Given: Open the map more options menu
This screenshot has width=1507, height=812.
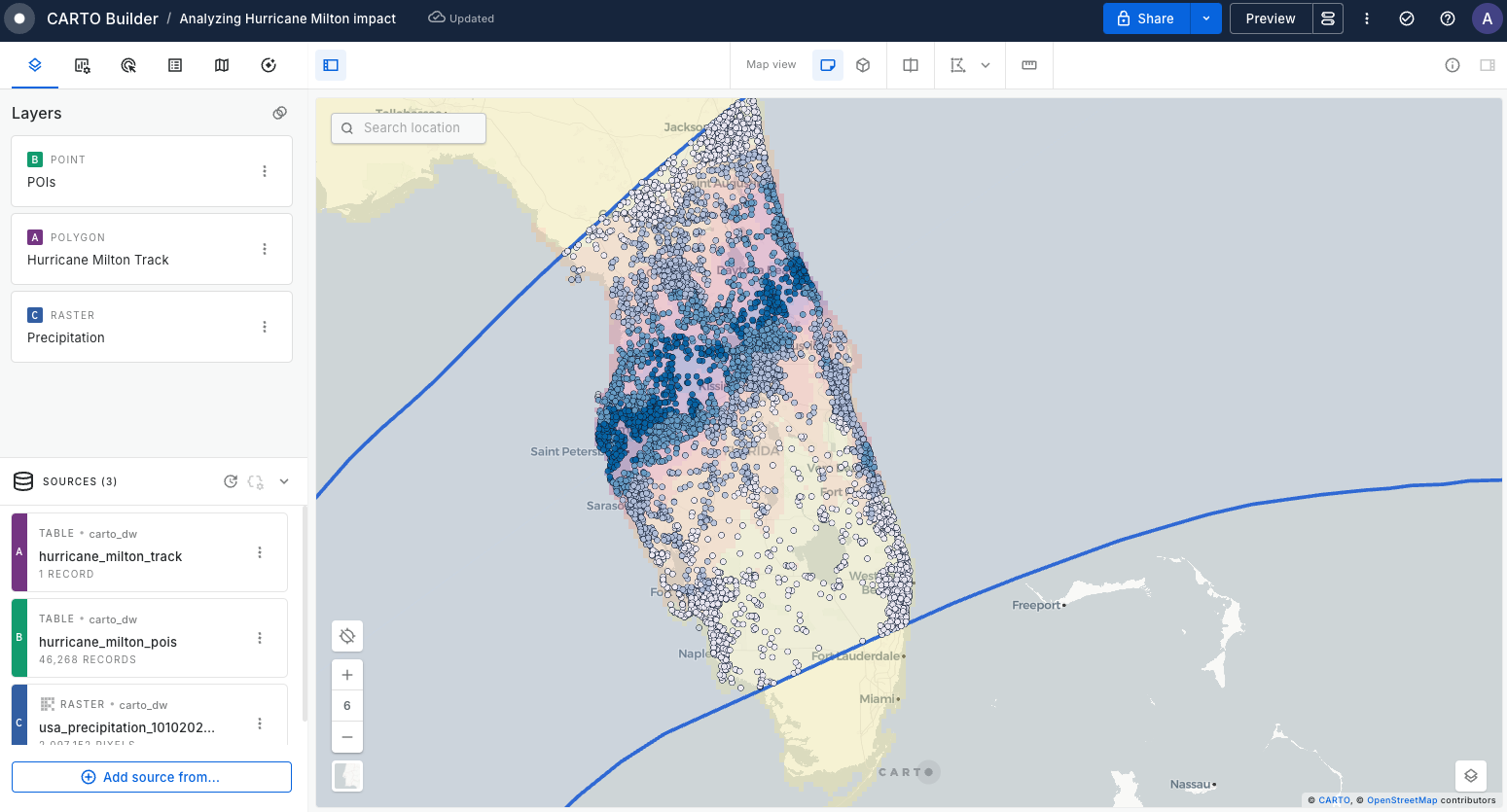Looking at the screenshot, I should (x=1367, y=18).
